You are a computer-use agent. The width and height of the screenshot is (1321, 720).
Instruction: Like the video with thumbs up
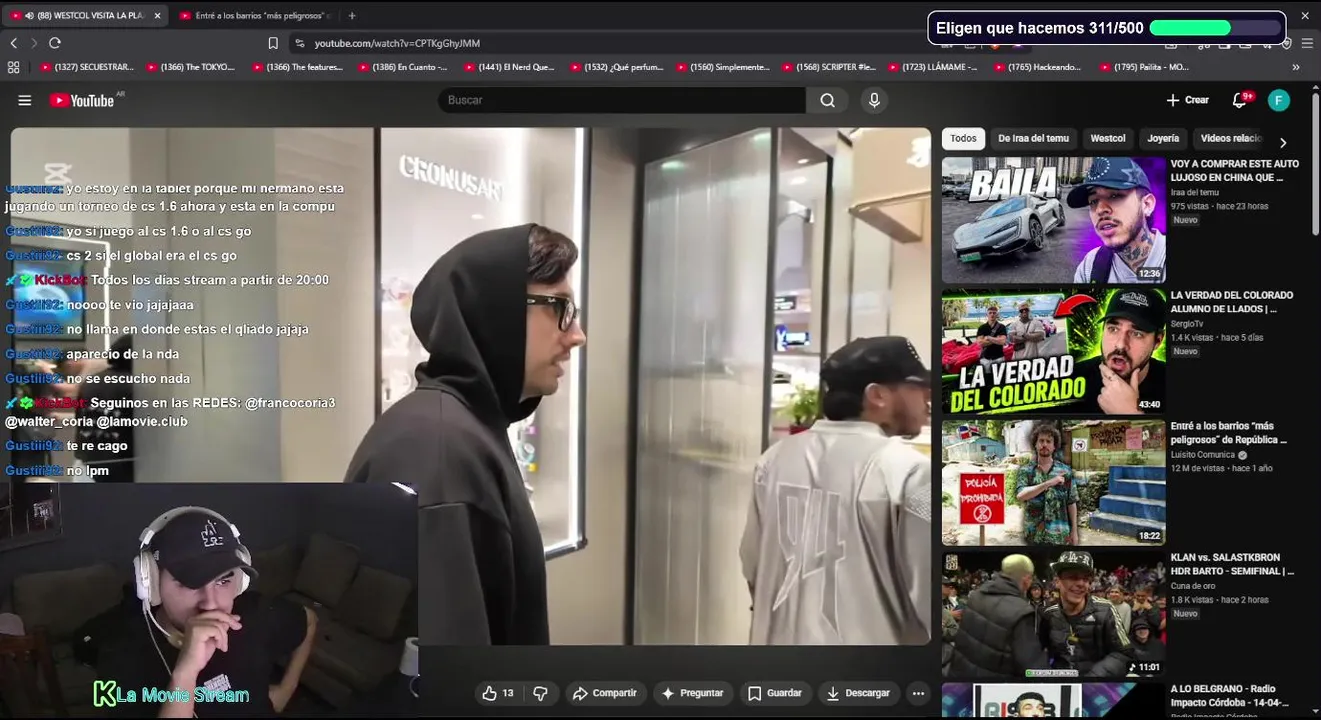pyautogui.click(x=498, y=693)
